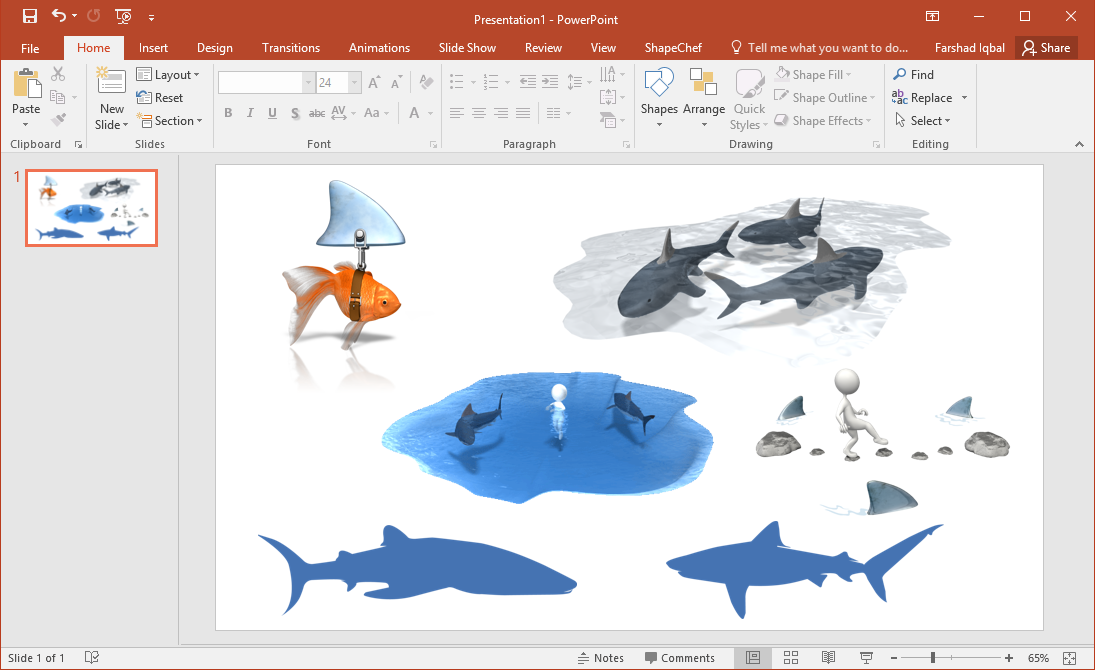This screenshot has height=670, width=1095.
Task: Click the Cut scissors icon
Action: [58, 74]
